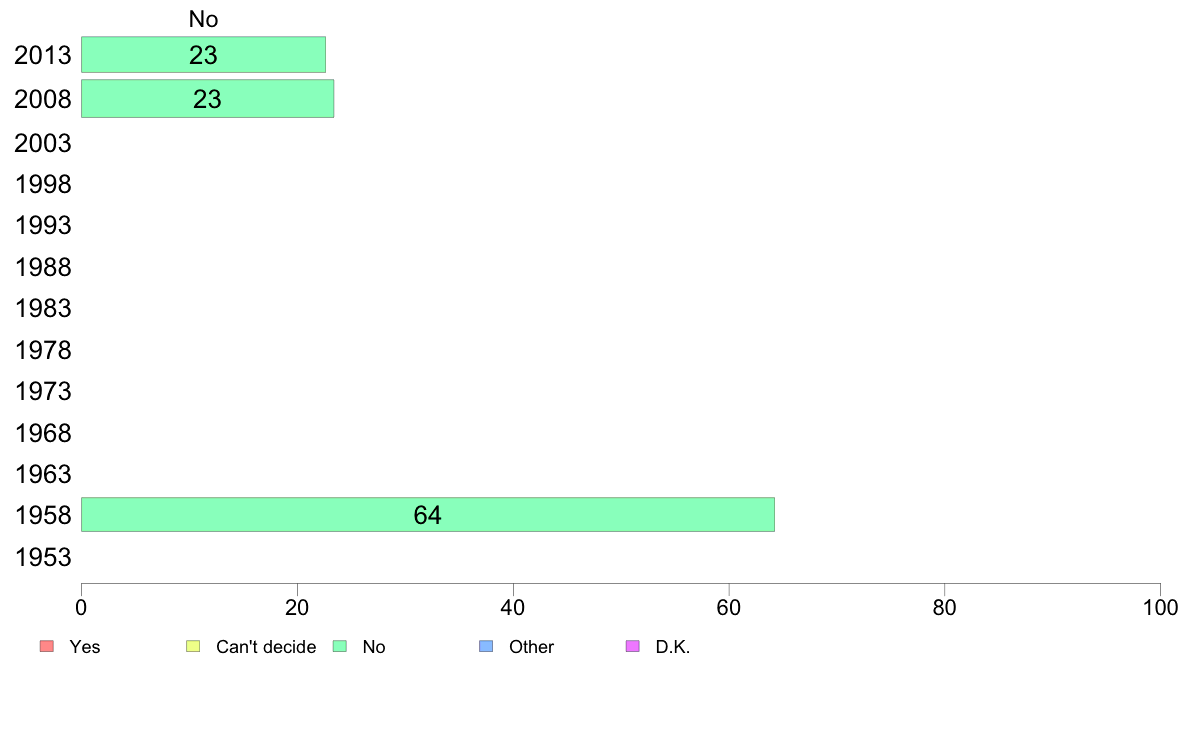Click the 2003 year label
Image resolution: width=1188 pixels, height=736 pixels.
43,143
